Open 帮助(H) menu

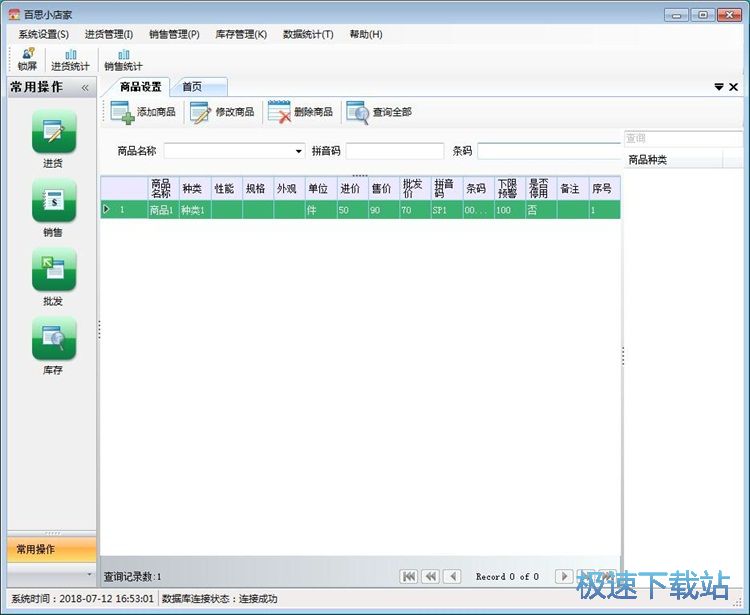tap(366, 34)
